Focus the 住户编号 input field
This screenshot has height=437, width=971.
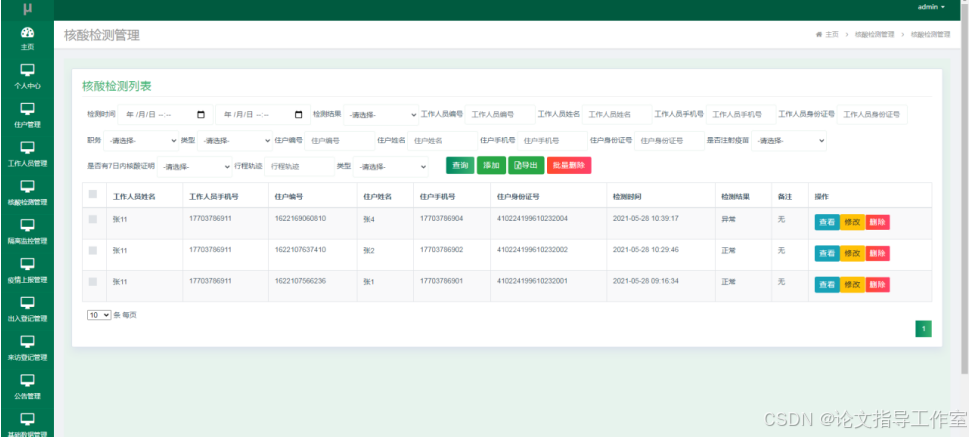(x=339, y=141)
